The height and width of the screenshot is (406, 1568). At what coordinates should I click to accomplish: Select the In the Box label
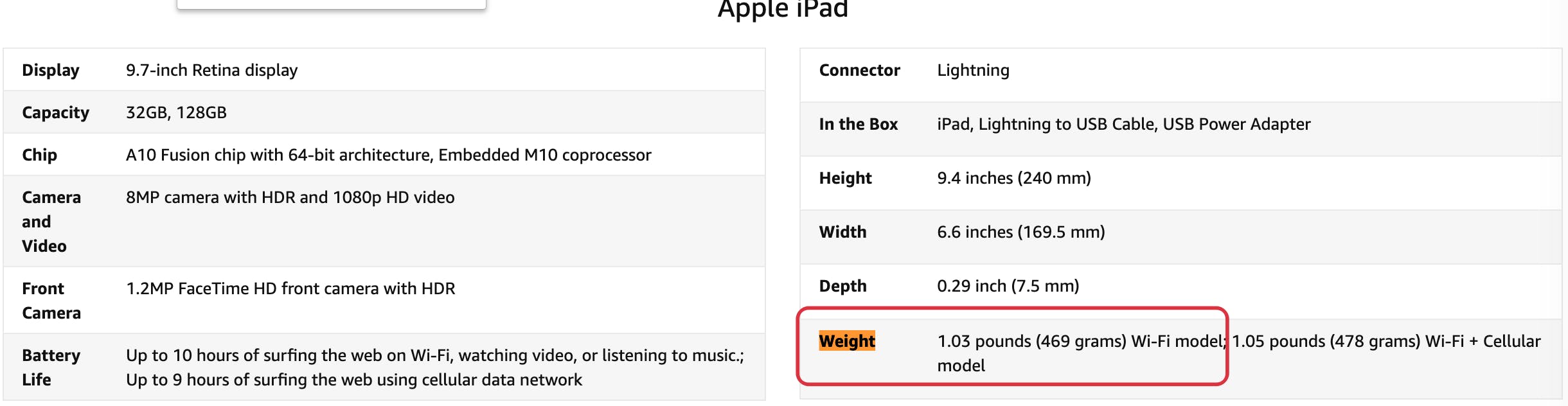tap(859, 124)
